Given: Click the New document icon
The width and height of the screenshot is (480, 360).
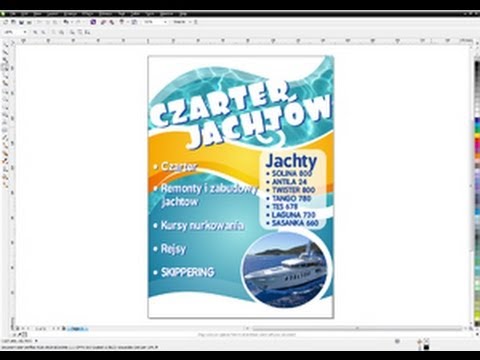Looking at the screenshot, I should click(x=6, y=22).
